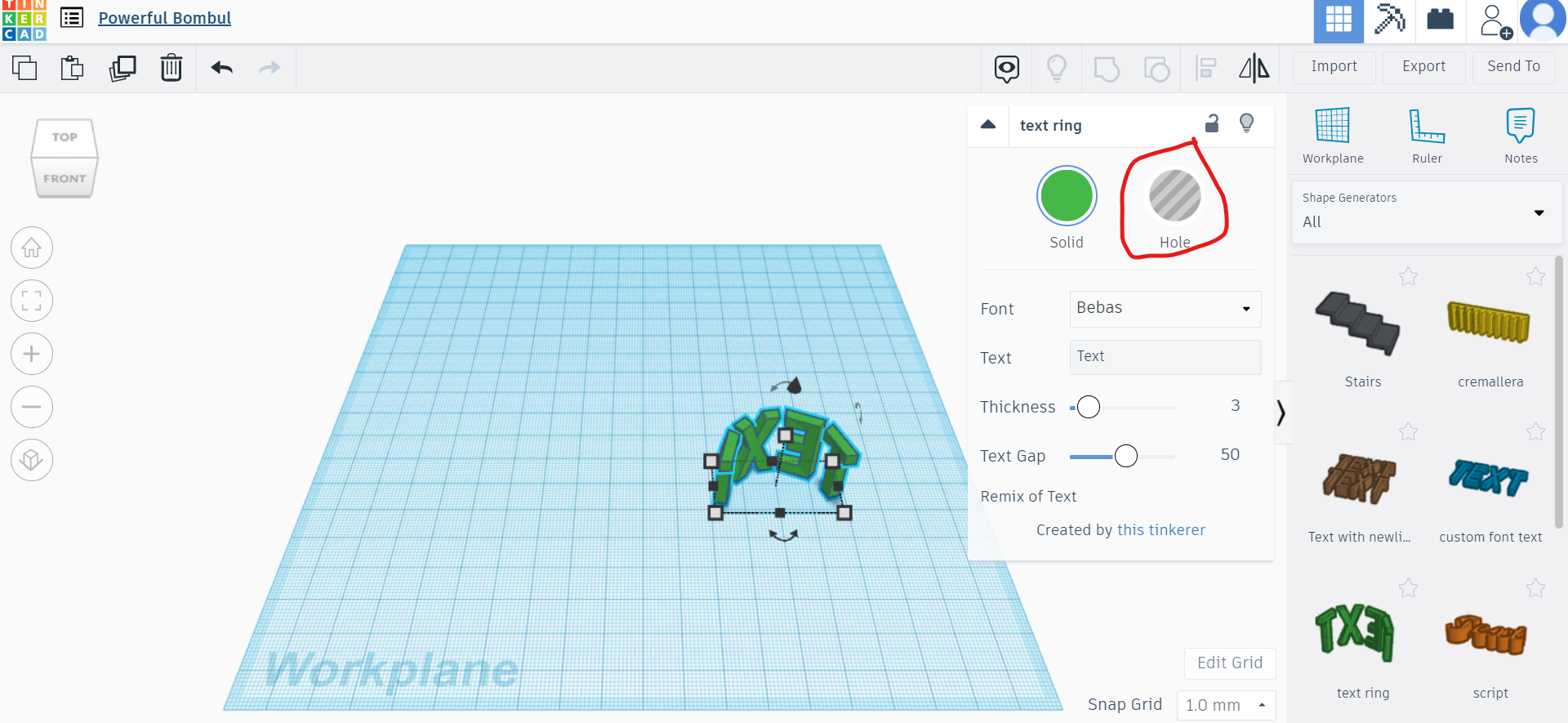
Task: Click the Group shapes icon
Action: 1107,69
